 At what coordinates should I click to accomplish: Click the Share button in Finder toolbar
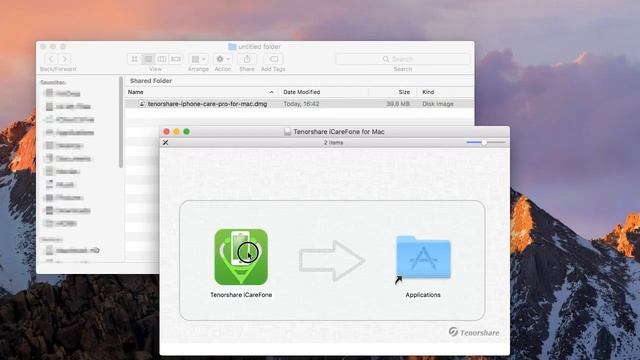pos(247,59)
